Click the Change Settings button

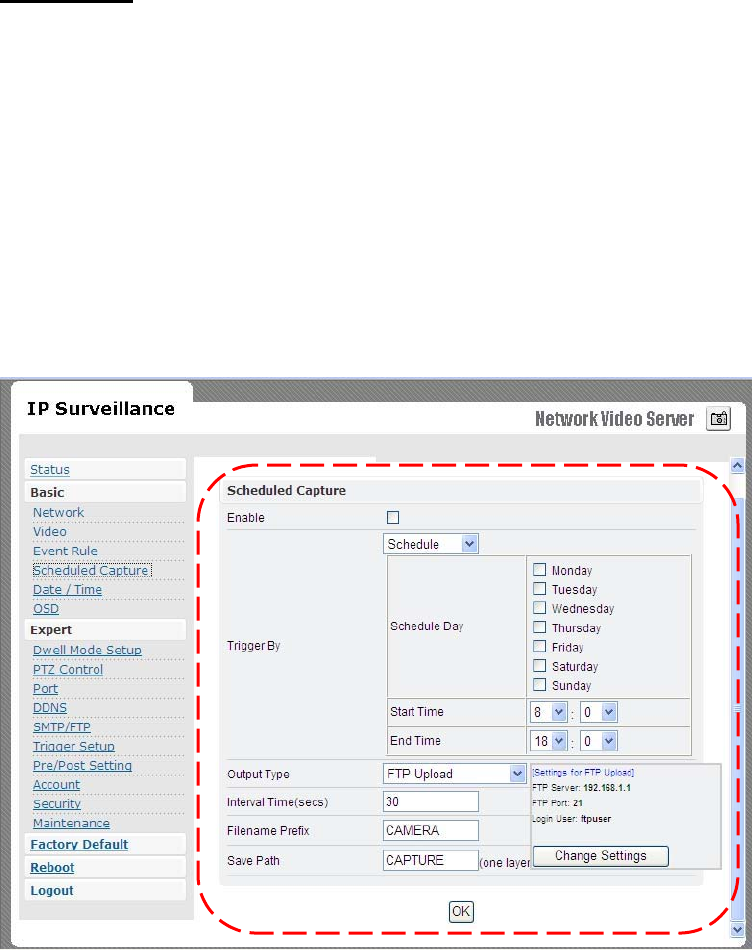(601, 856)
